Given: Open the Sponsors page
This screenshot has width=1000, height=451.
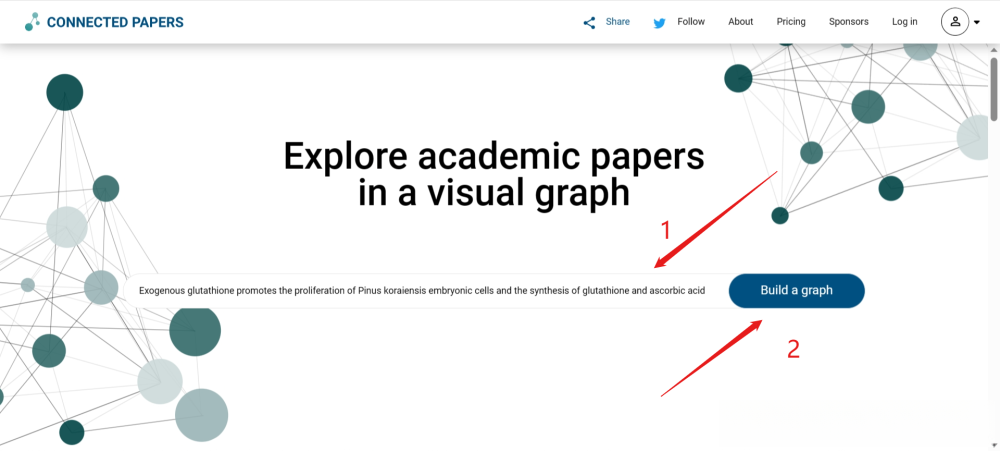Looking at the screenshot, I should (x=849, y=21).
